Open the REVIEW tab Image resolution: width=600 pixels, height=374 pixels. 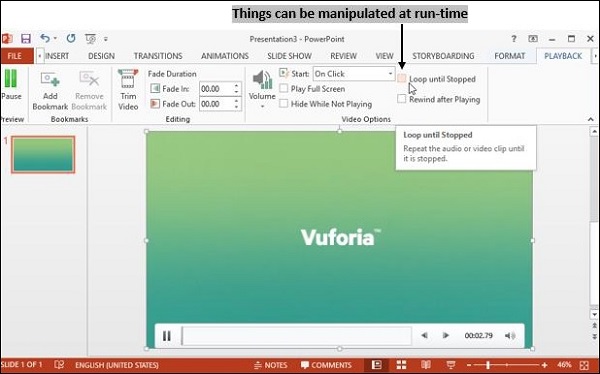(x=343, y=56)
